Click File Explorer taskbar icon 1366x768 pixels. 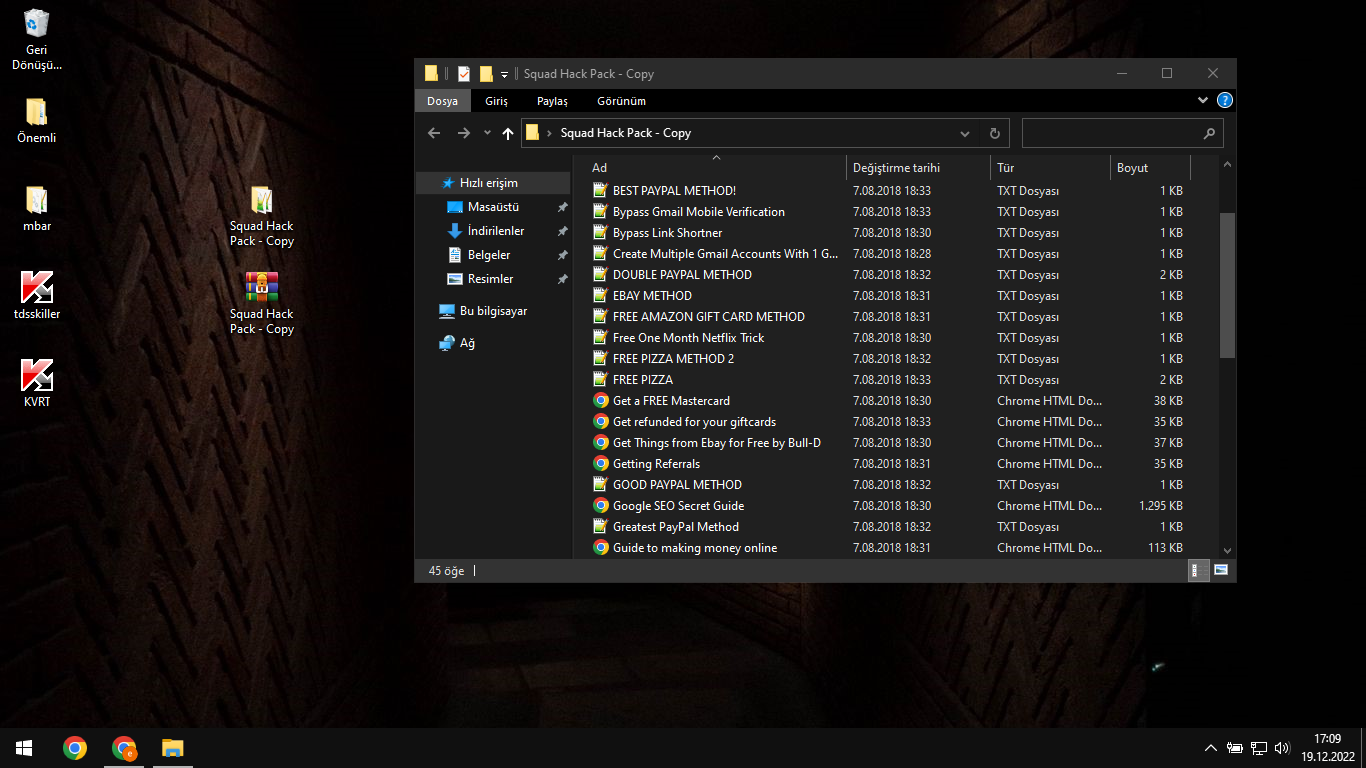point(173,748)
